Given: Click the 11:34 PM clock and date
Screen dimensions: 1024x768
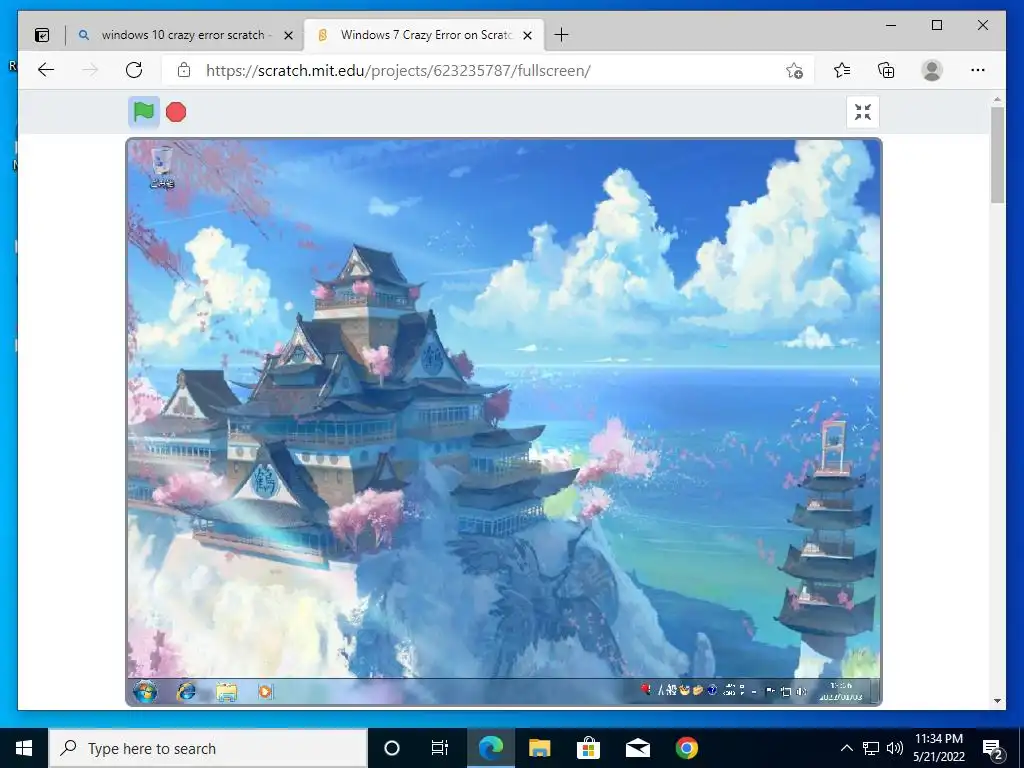Looking at the screenshot, I should click(x=939, y=748).
